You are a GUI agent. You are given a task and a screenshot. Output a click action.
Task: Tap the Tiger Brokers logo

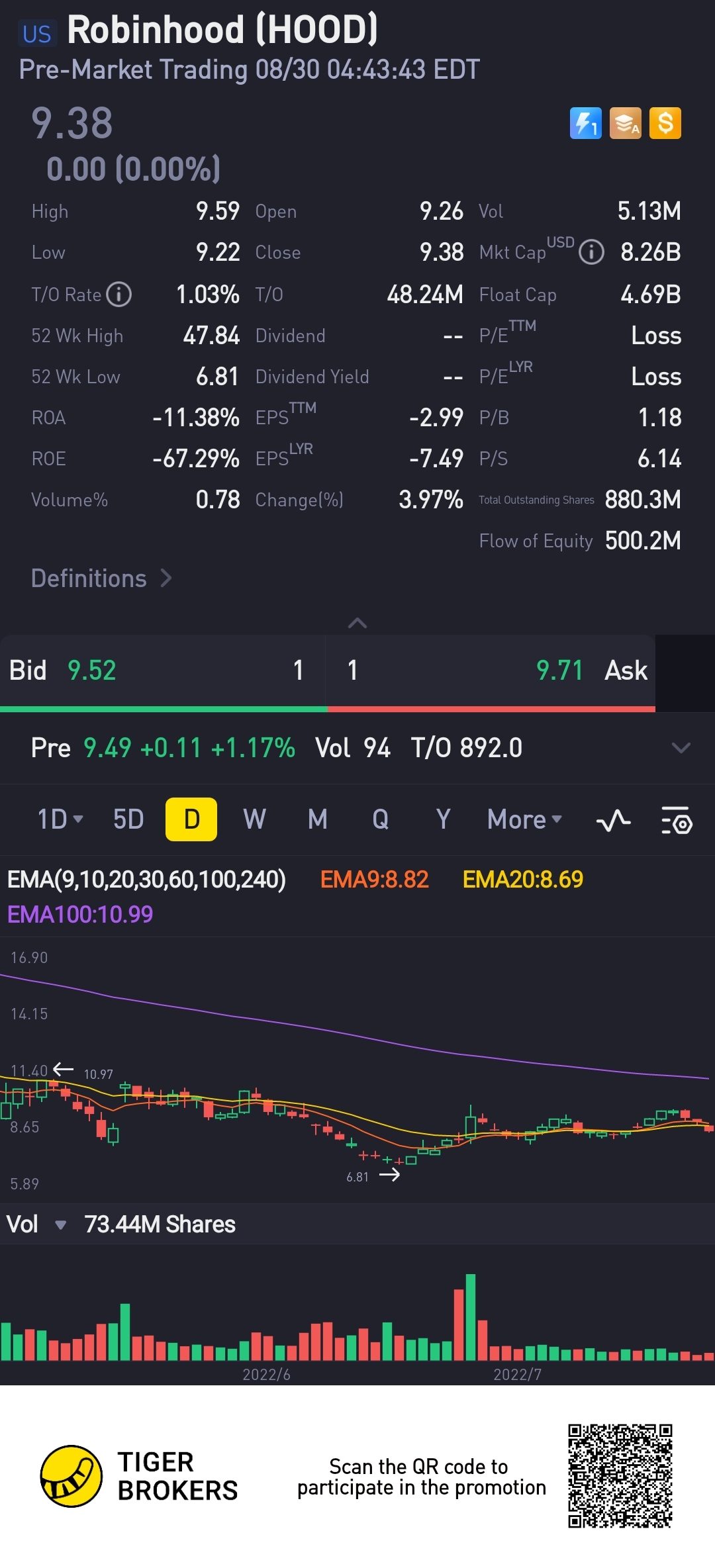[71, 1475]
